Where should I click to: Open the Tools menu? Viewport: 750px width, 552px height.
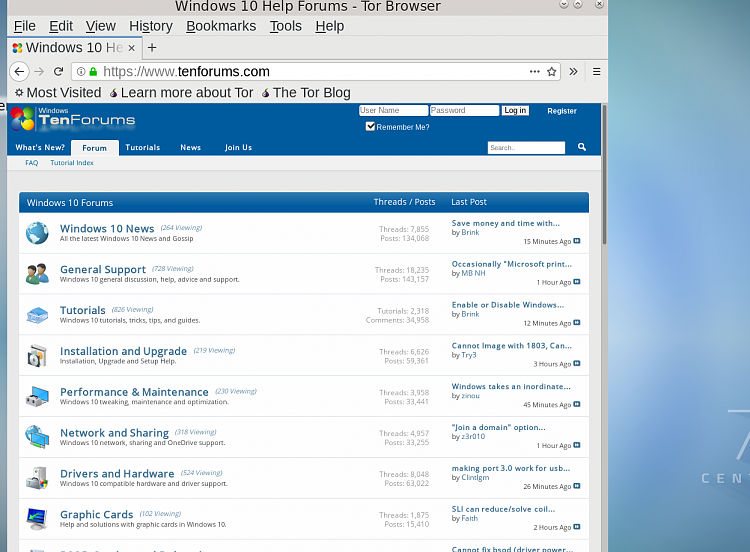click(286, 26)
